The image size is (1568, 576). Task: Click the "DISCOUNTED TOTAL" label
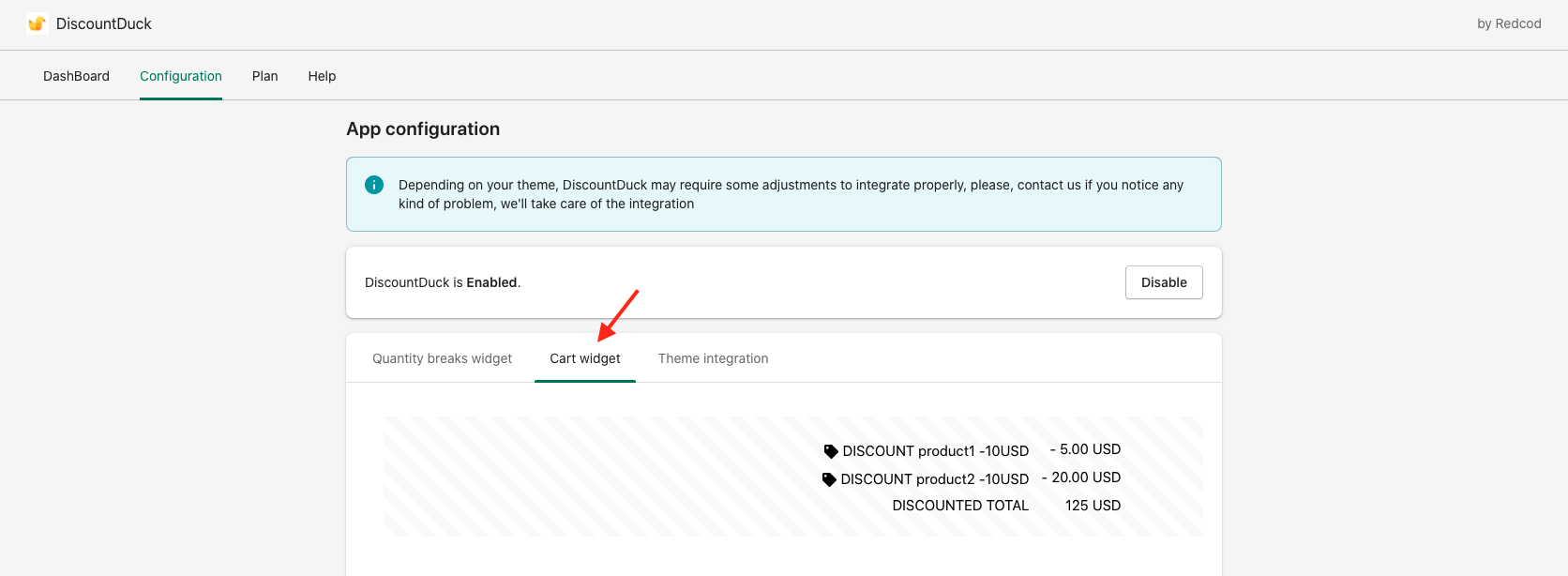click(960, 506)
